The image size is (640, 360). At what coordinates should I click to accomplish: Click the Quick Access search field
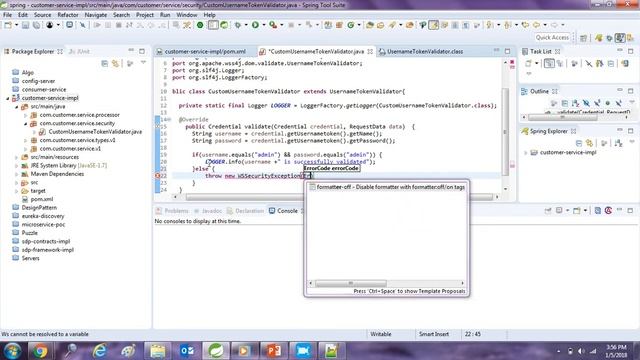point(552,38)
